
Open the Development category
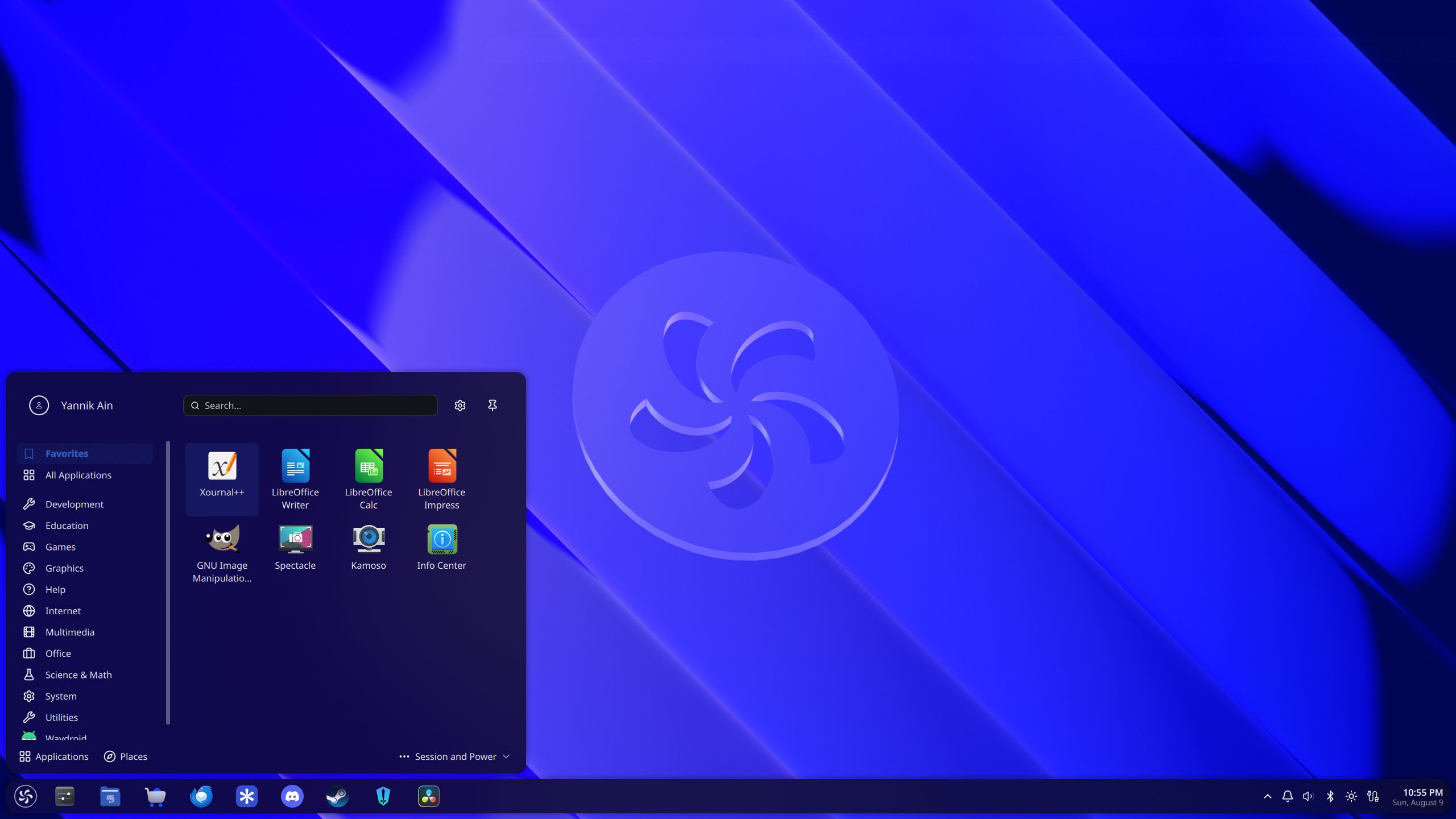tap(85, 504)
